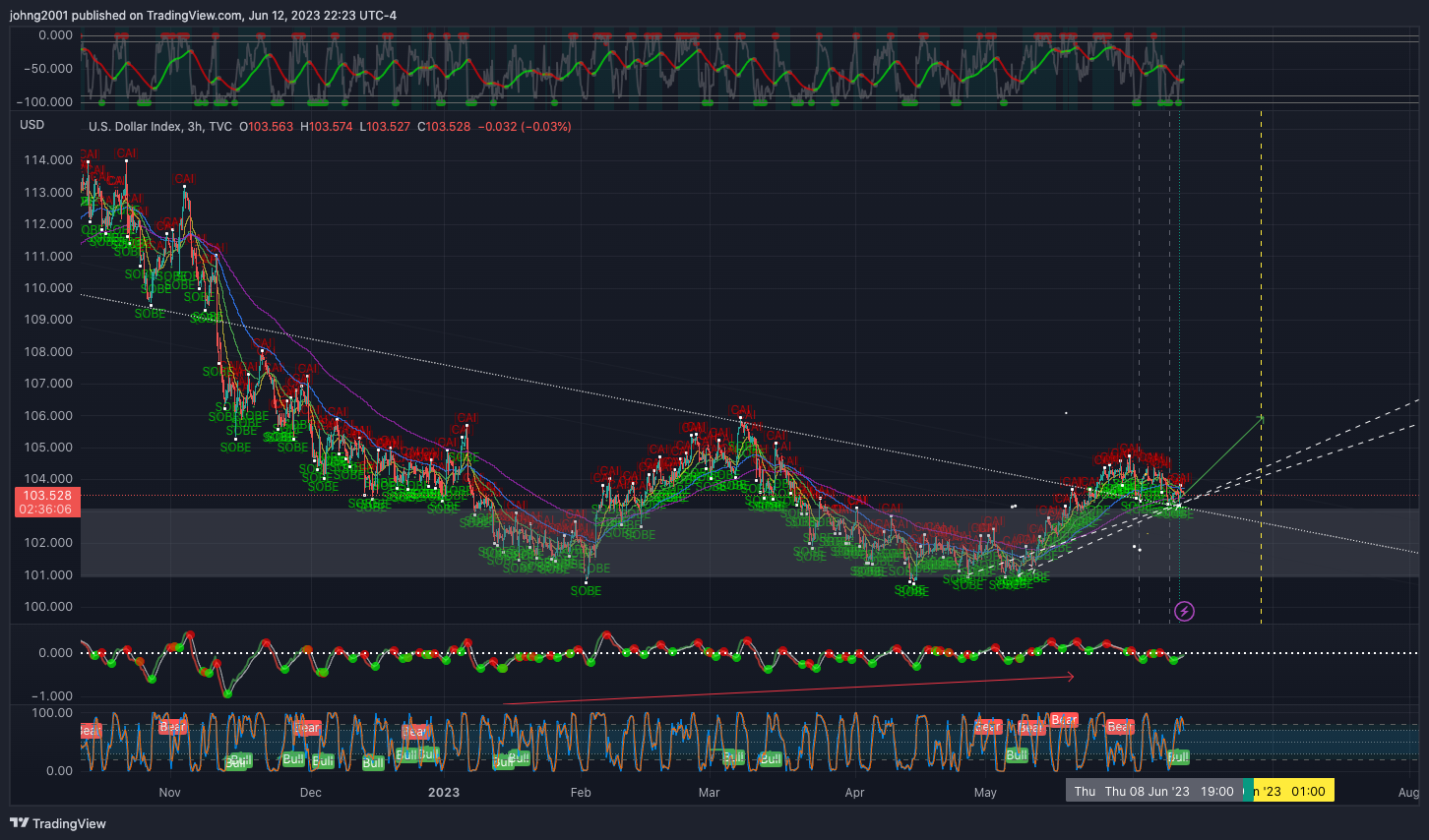
Task: Click the 107.000 price axis label
Action: coord(48,384)
